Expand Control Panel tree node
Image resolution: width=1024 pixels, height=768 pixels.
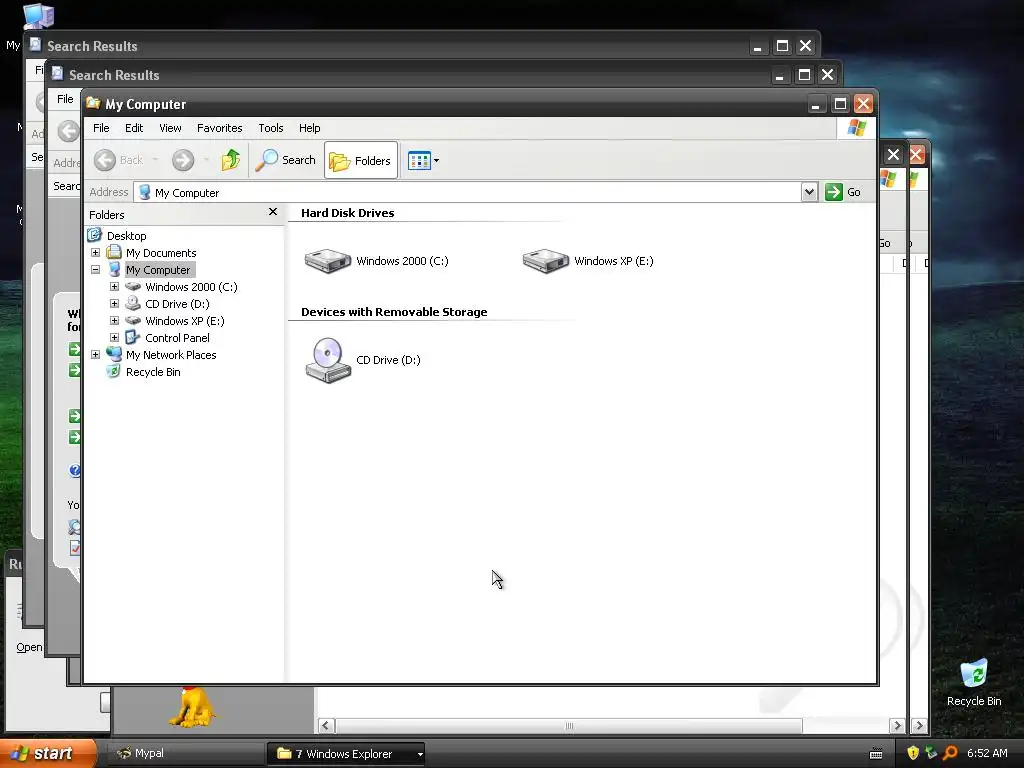(114, 337)
